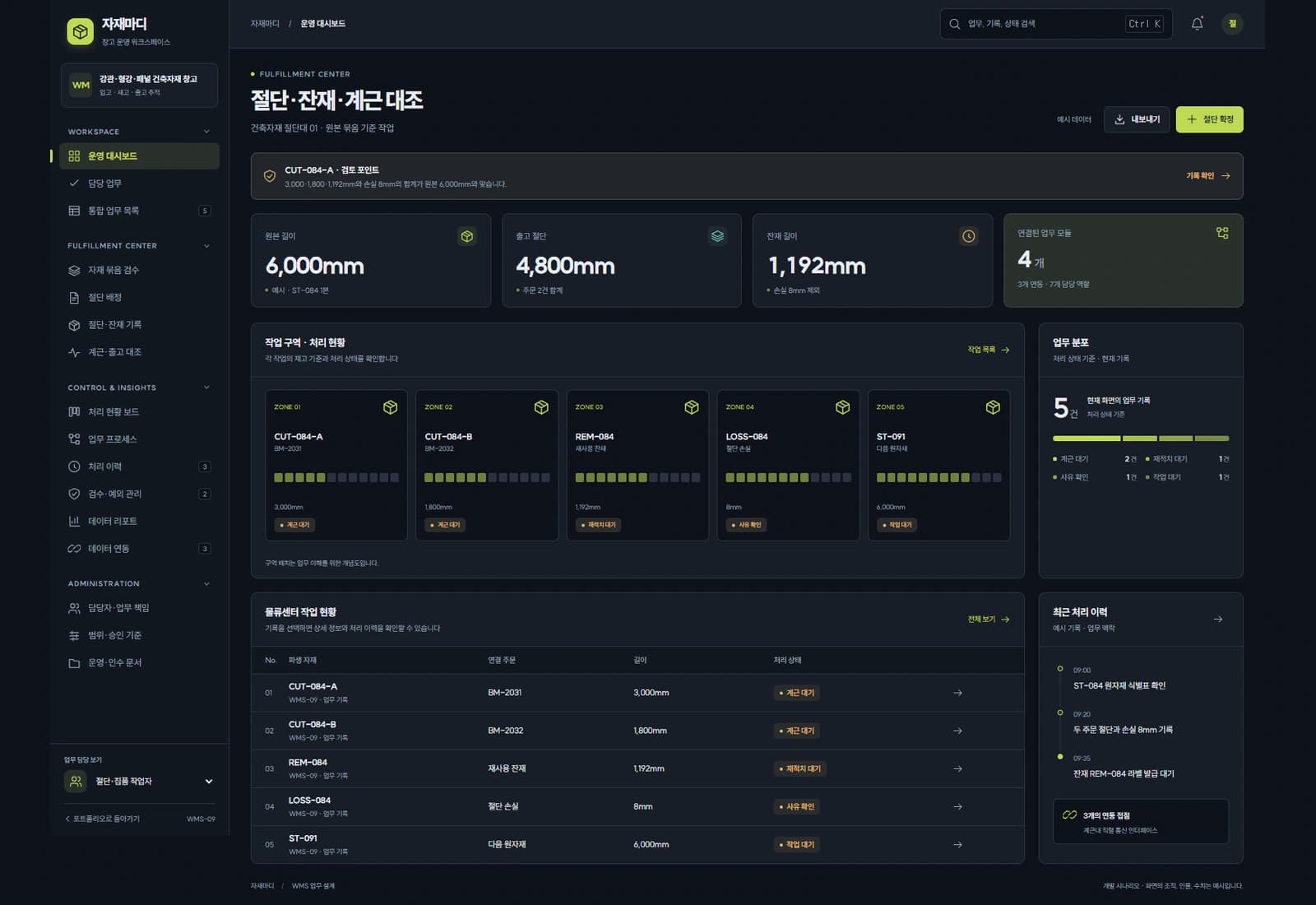1316x905 pixels.
Task: Click the cube icon on 원본 길이 card
Action: click(x=467, y=237)
